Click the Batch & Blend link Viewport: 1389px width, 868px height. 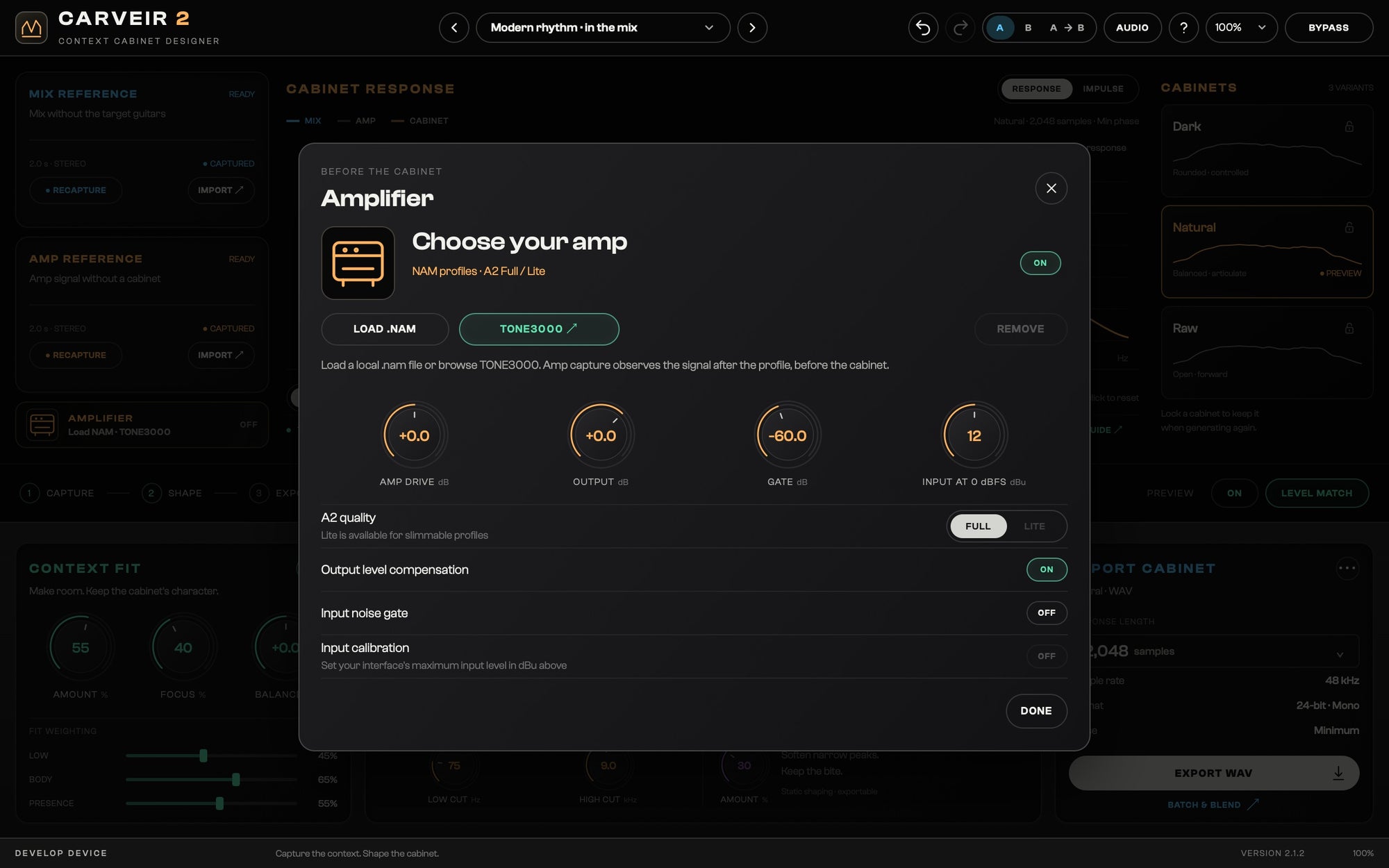pos(1213,805)
